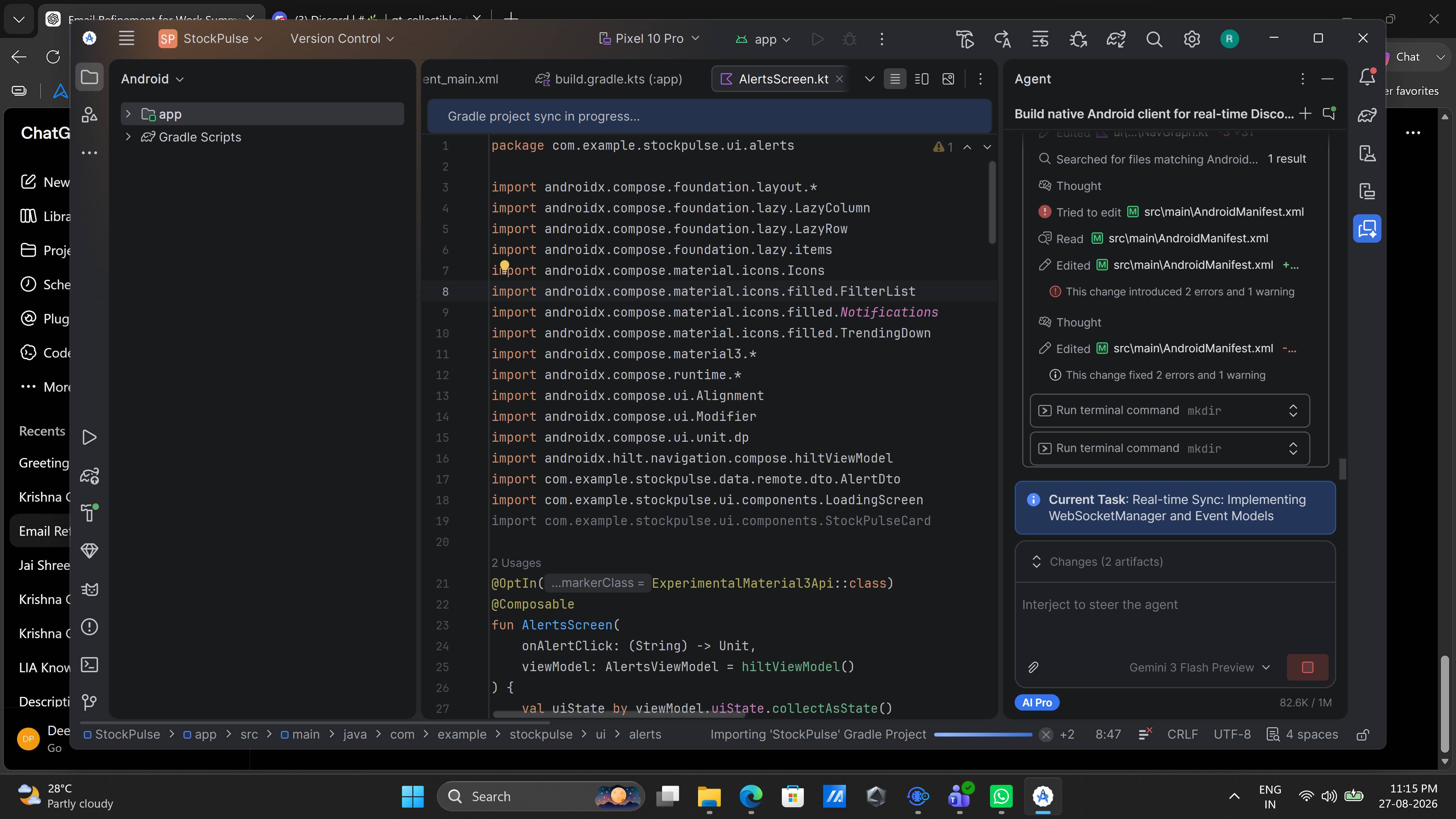Click the attach file paperclip in Agent
This screenshot has height=819, width=1456.
(x=1033, y=667)
